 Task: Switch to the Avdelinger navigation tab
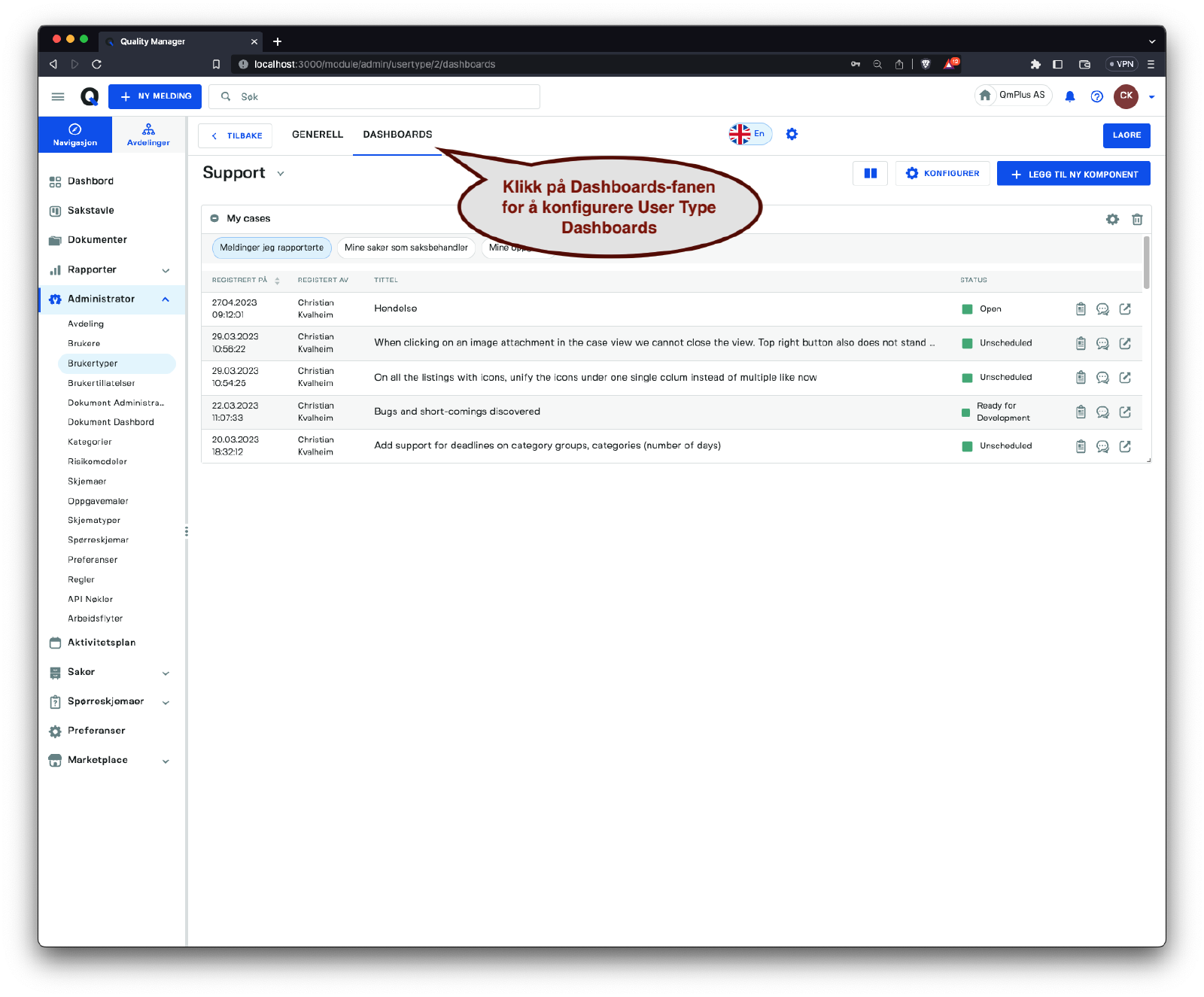tap(148, 135)
